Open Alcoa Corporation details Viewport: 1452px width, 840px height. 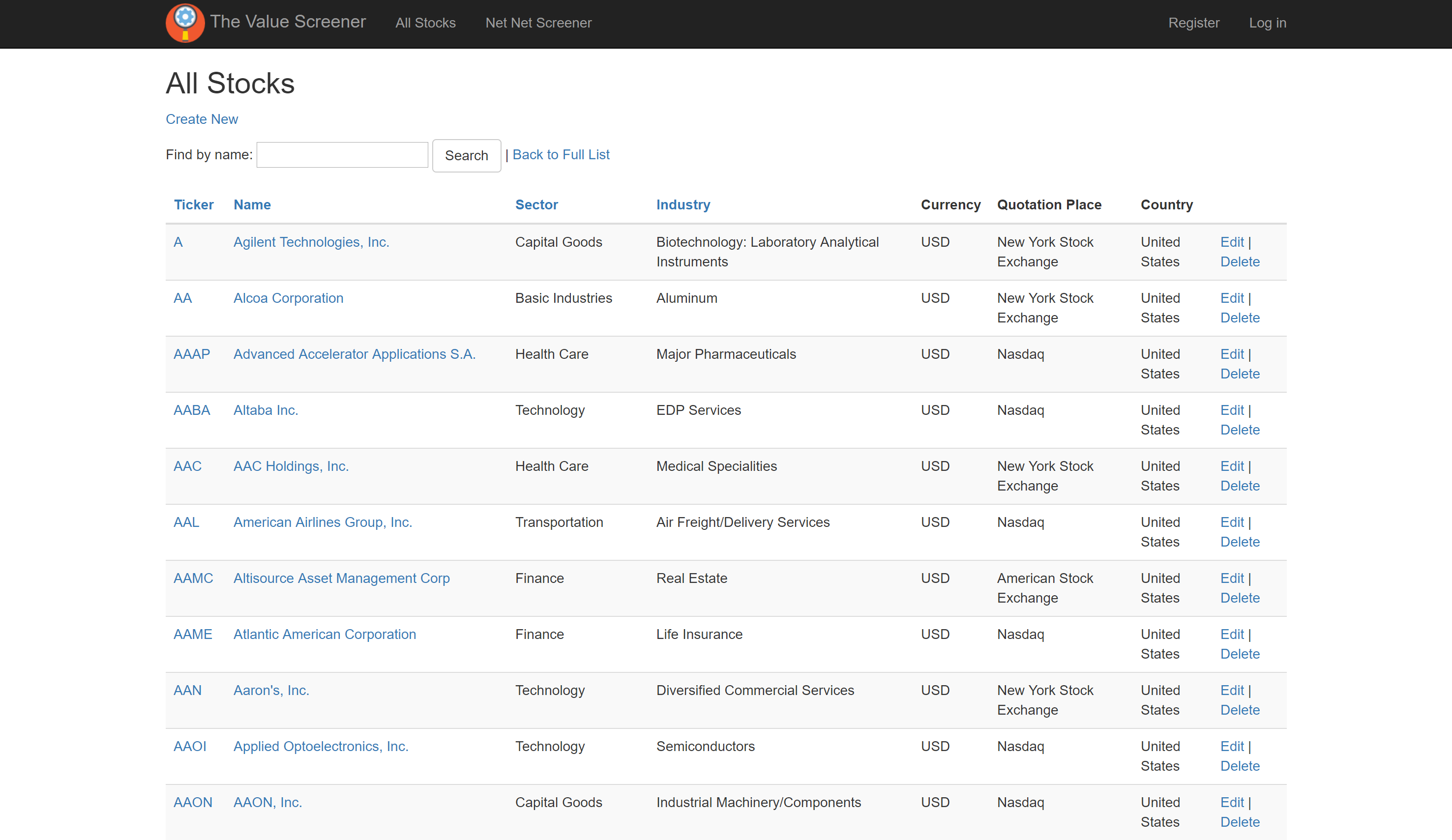point(288,298)
